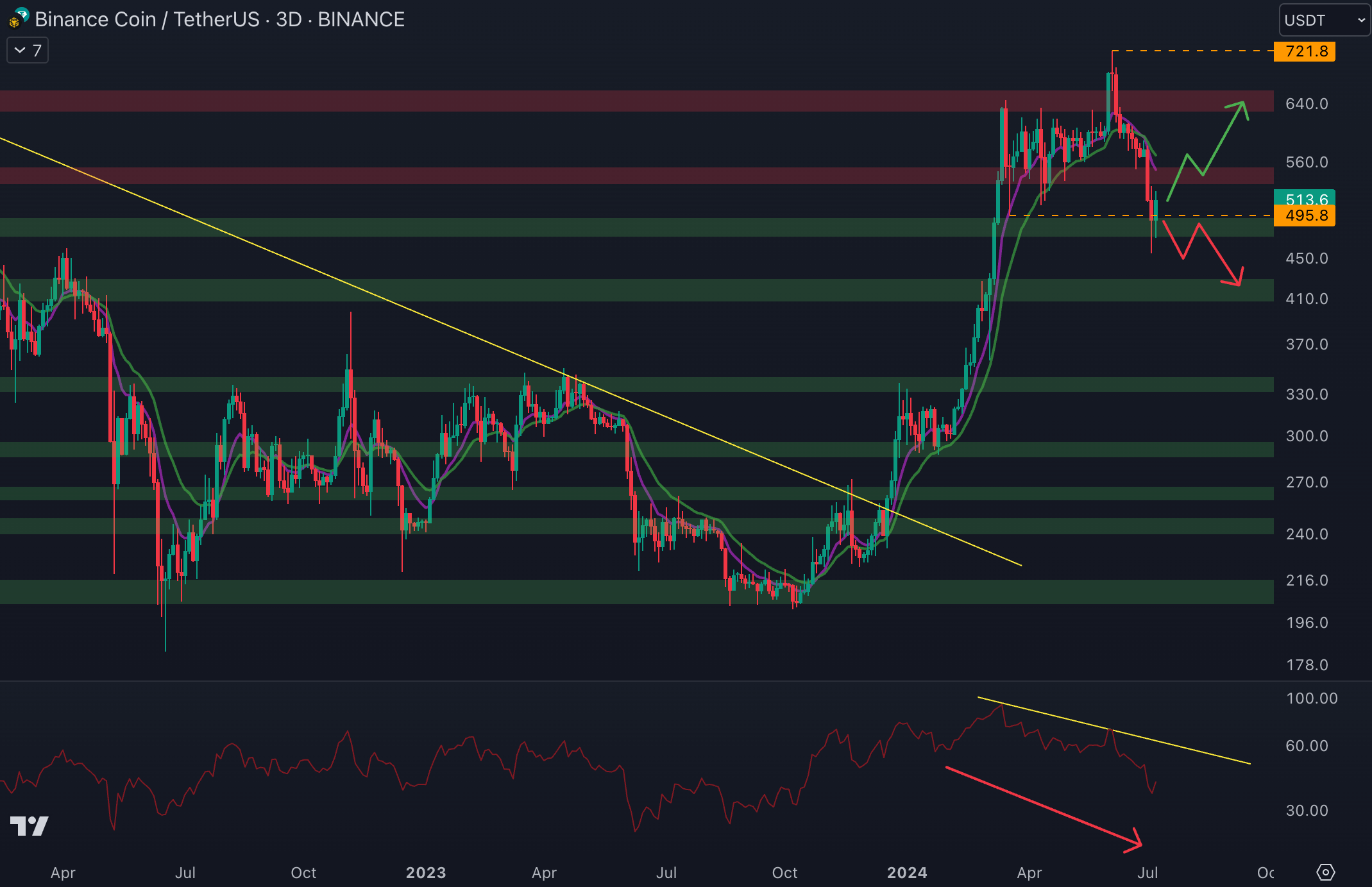Screen dimensions: 1372x887
Task: Click the 495.8 orange price label
Action: coord(1304,216)
